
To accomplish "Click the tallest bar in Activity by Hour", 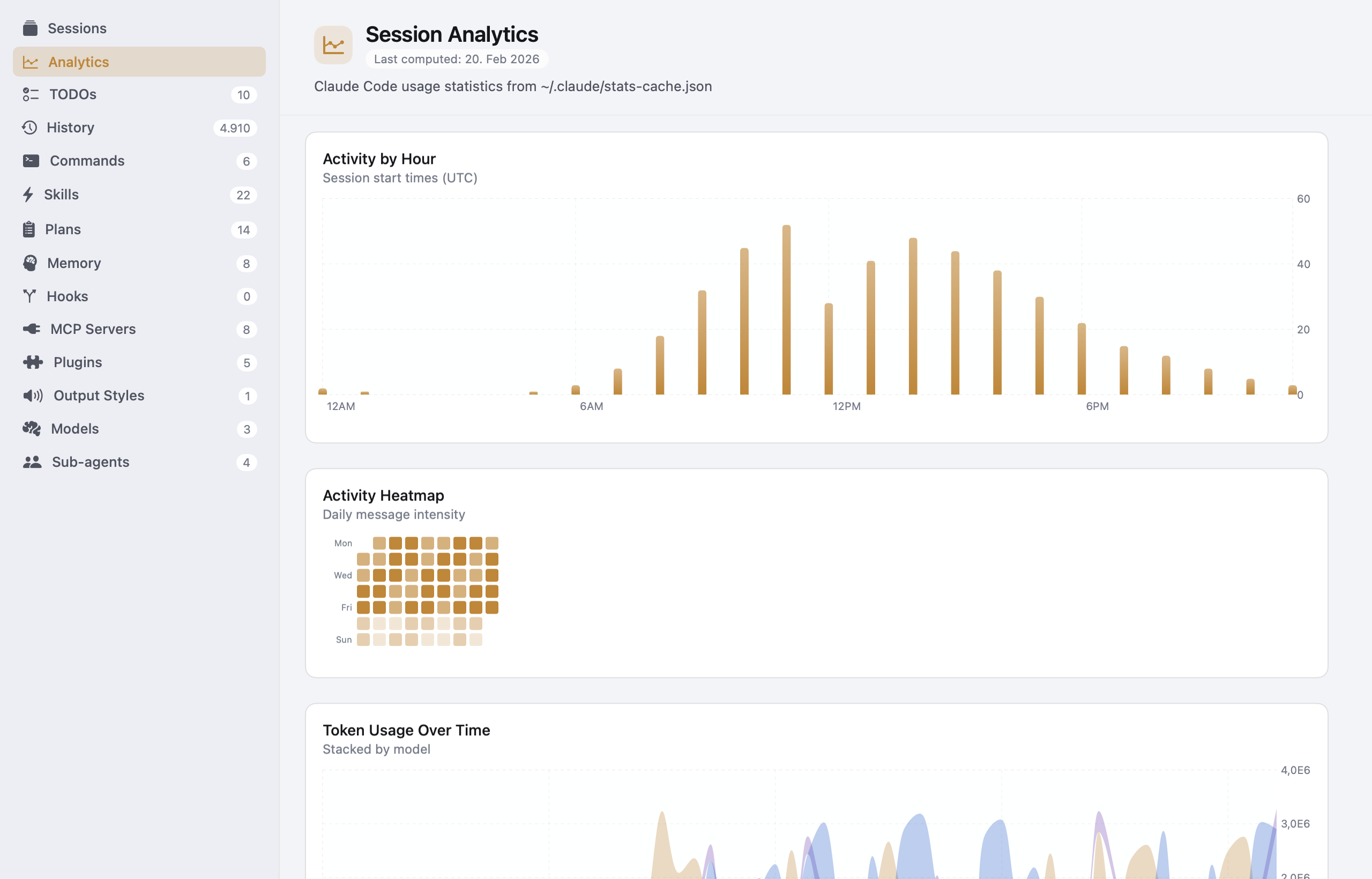I will [x=786, y=308].
